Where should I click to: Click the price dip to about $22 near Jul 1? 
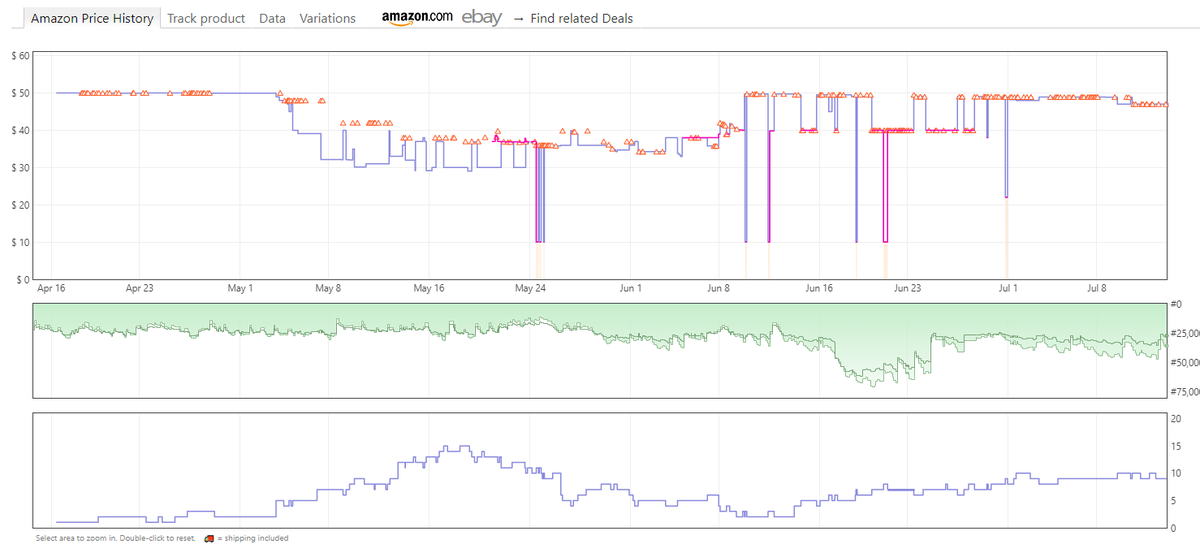coord(1006,196)
